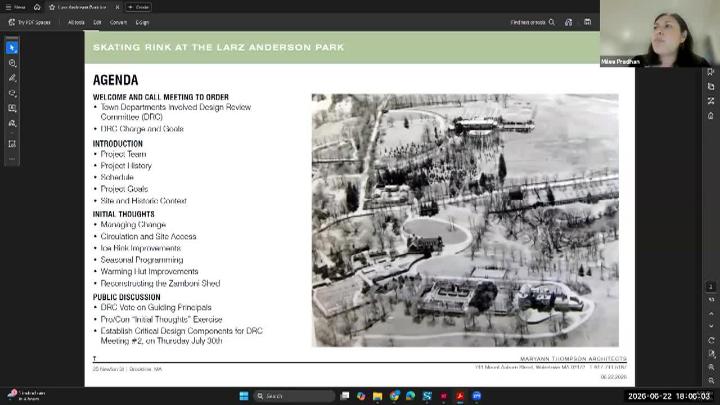Go to the previous page with up chevron
Viewport: 720px width, 405px height.
click(711, 314)
